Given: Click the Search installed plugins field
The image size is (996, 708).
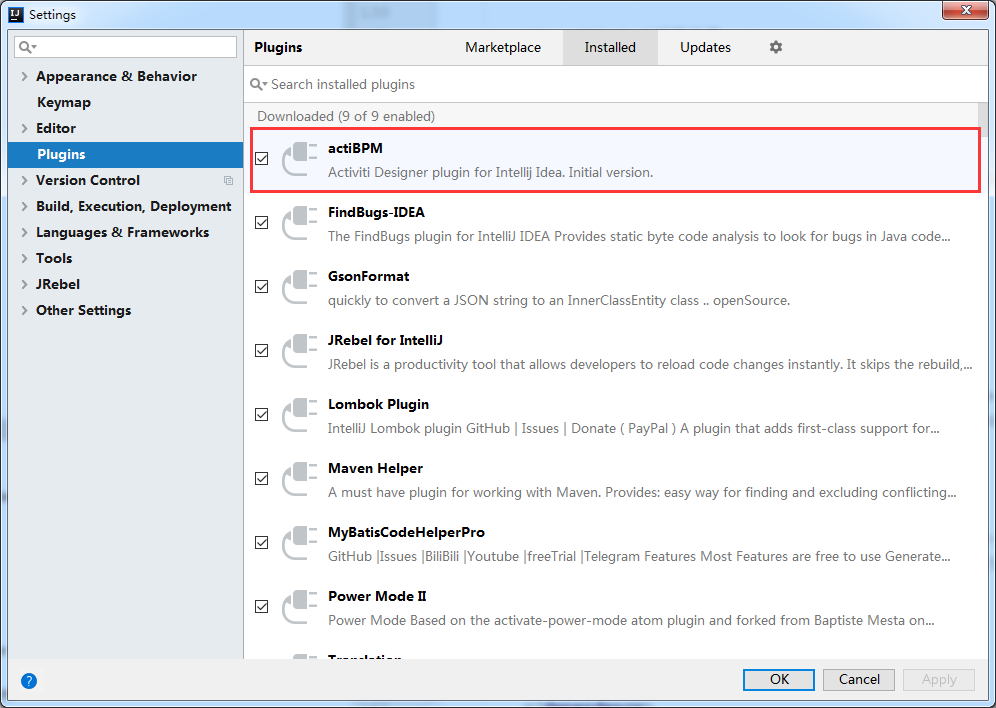Looking at the screenshot, I should pos(616,84).
